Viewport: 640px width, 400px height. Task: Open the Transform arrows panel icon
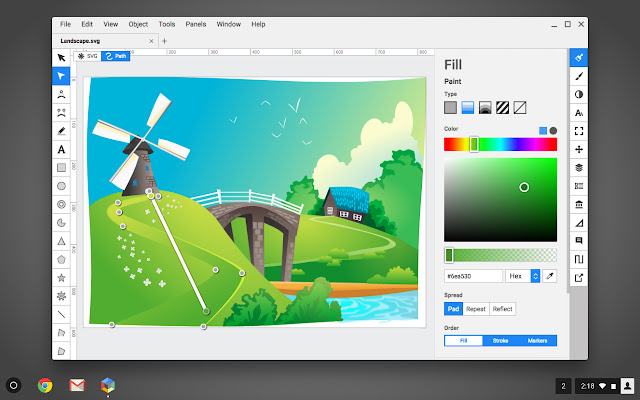(x=579, y=149)
